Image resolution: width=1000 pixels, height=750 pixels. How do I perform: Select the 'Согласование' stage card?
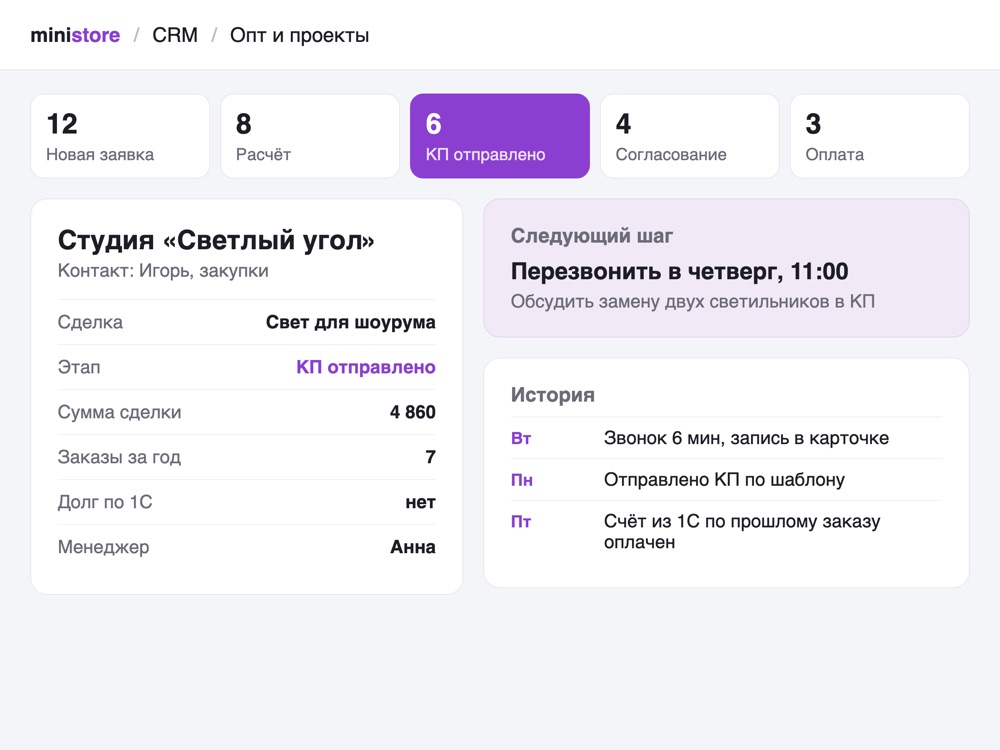point(689,136)
